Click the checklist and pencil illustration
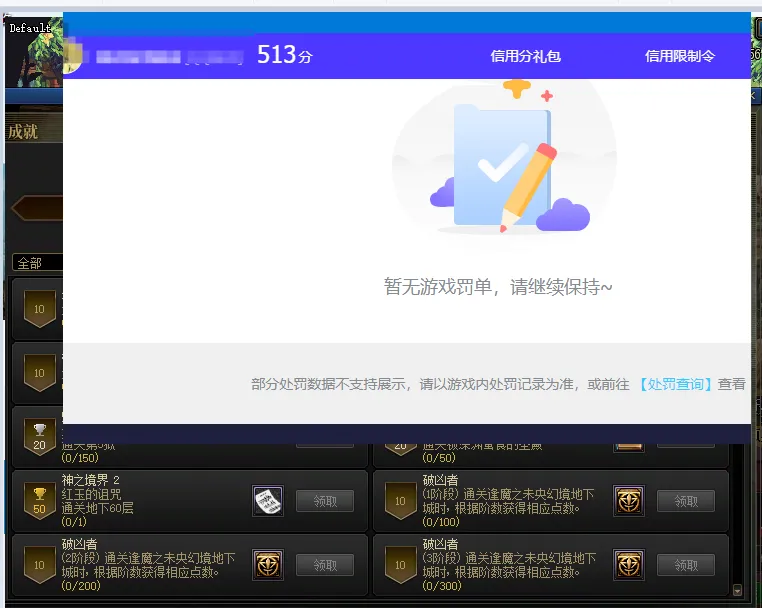The image size is (762, 608). (505, 158)
